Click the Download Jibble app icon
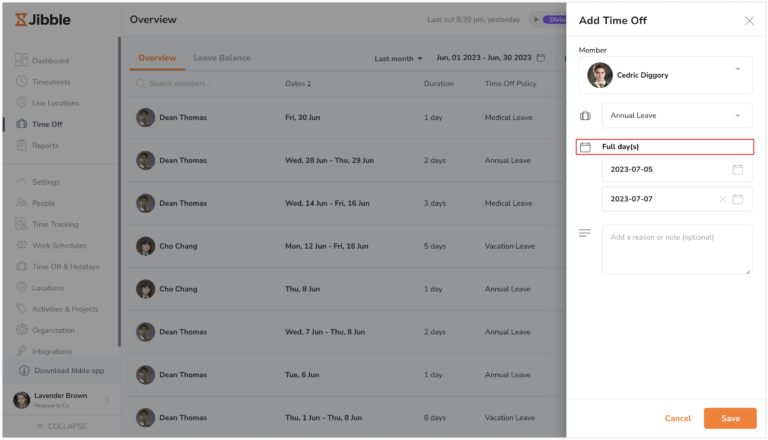The image size is (768, 440). point(24,370)
